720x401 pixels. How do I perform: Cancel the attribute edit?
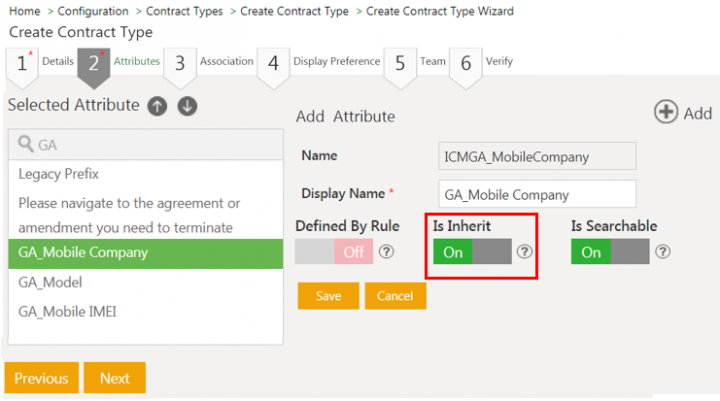(395, 296)
